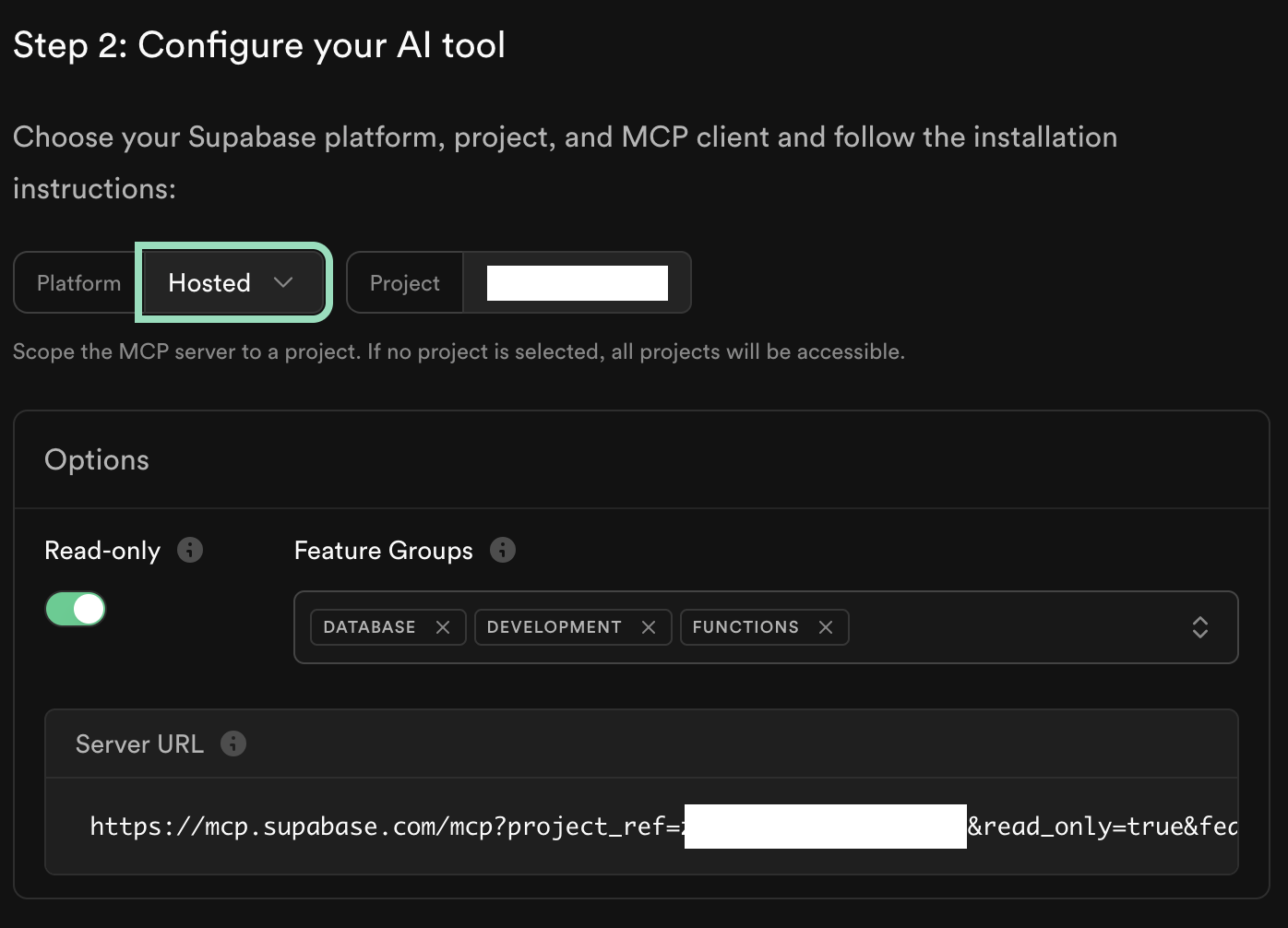
Task: Remove the DEVELOPMENT feature group chip
Action: click(649, 627)
